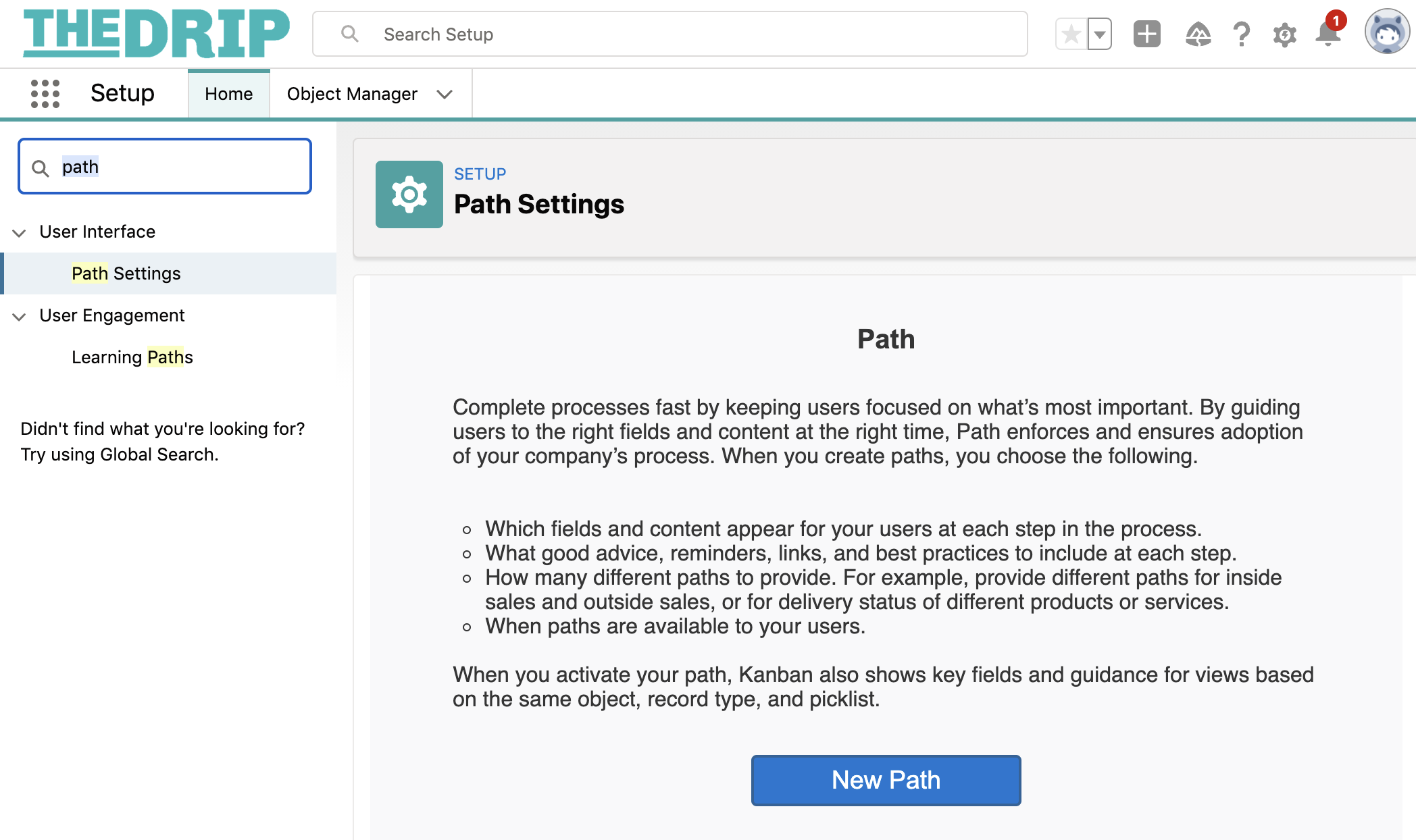Viewport: 1416px width, 840px height.
Task: Open the Object Manager tab
Action: click(x=352, y=94)
